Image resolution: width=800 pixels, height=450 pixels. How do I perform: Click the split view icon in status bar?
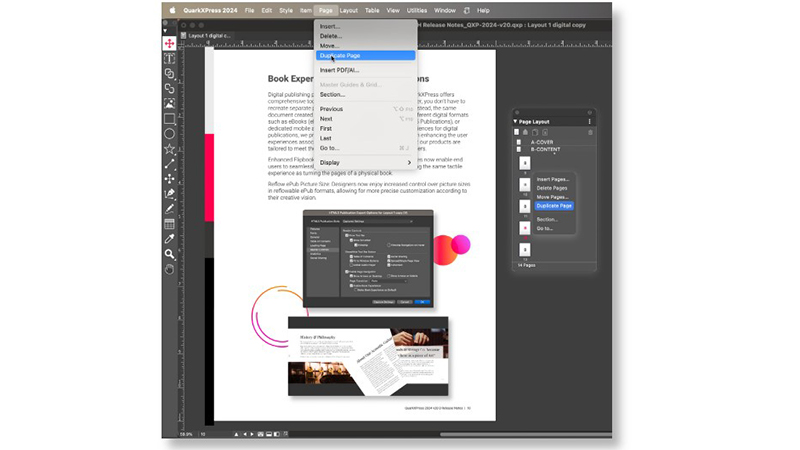coord(277,434)
